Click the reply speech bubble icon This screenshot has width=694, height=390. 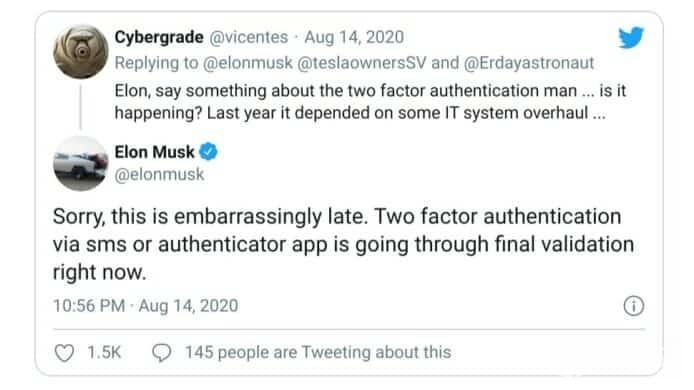(x=162, y=353)
